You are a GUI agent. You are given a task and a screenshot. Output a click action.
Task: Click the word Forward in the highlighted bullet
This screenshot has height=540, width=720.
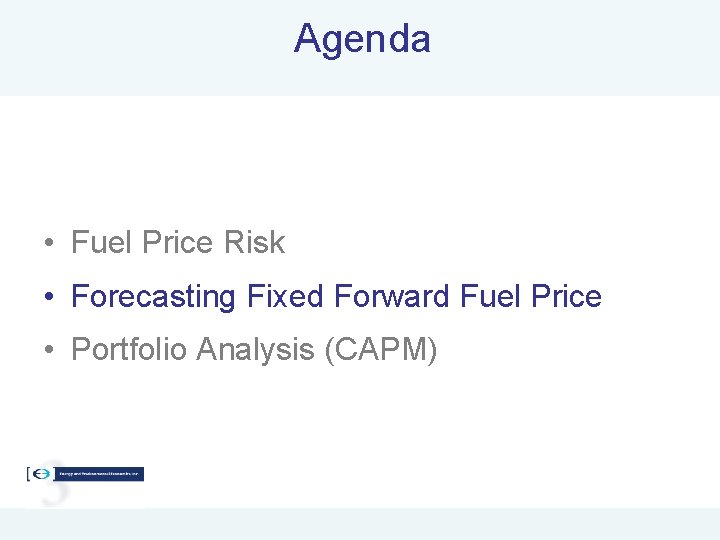391,295
